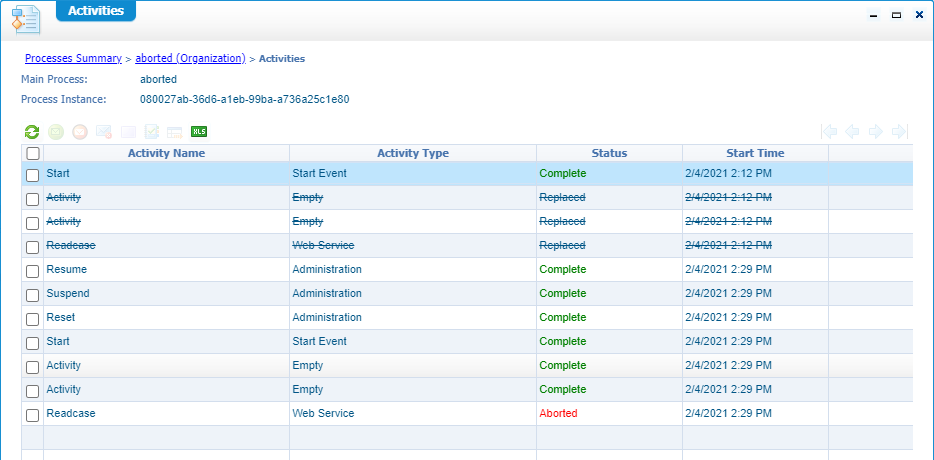Click the green envelope toolbar icon
Screen dimensions: 934x460
click(x=56, y=132)
